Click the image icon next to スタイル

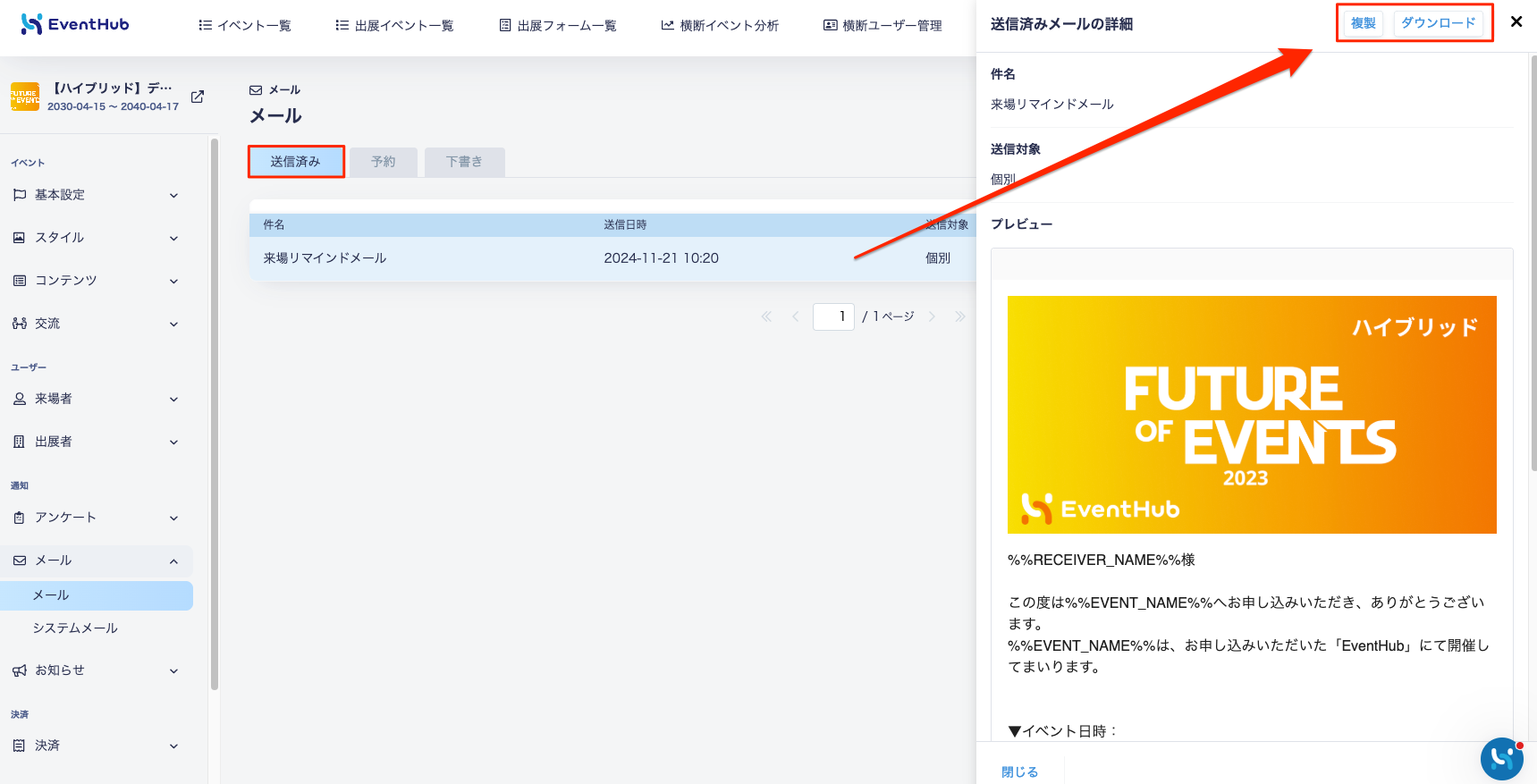(x=20, y=238)
